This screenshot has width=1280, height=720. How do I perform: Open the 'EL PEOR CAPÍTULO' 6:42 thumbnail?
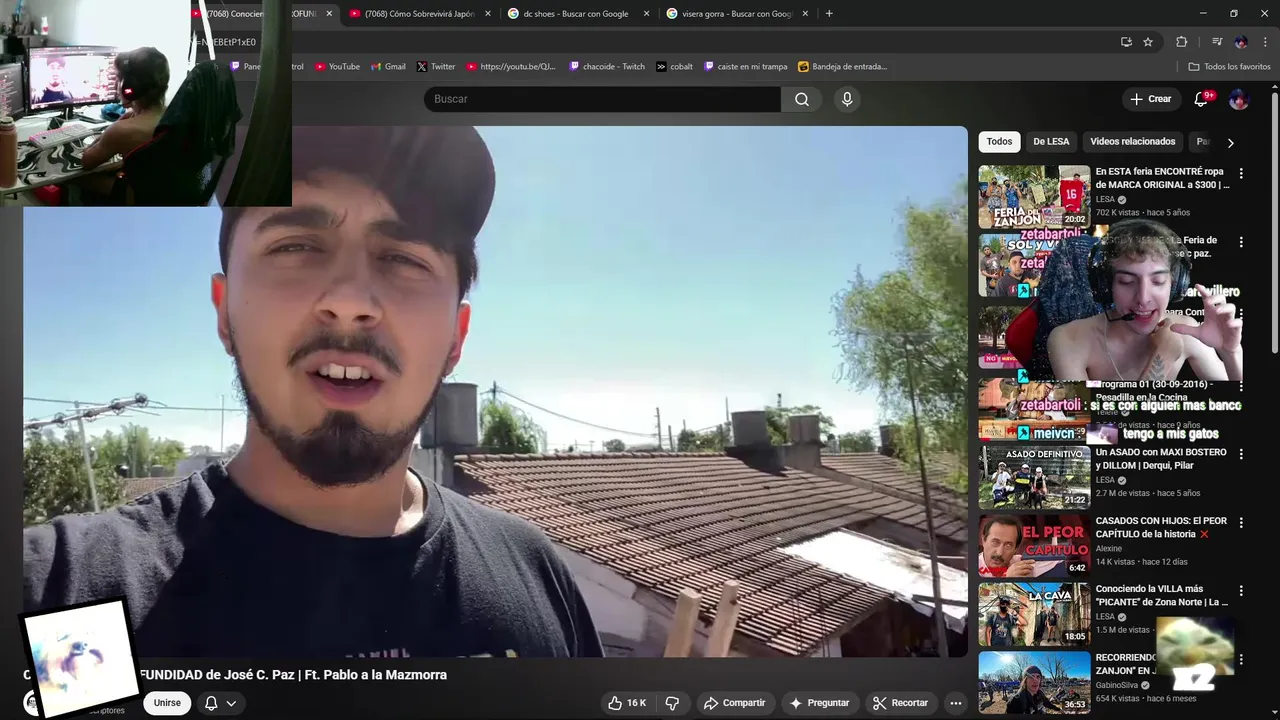coord(1034,546)
